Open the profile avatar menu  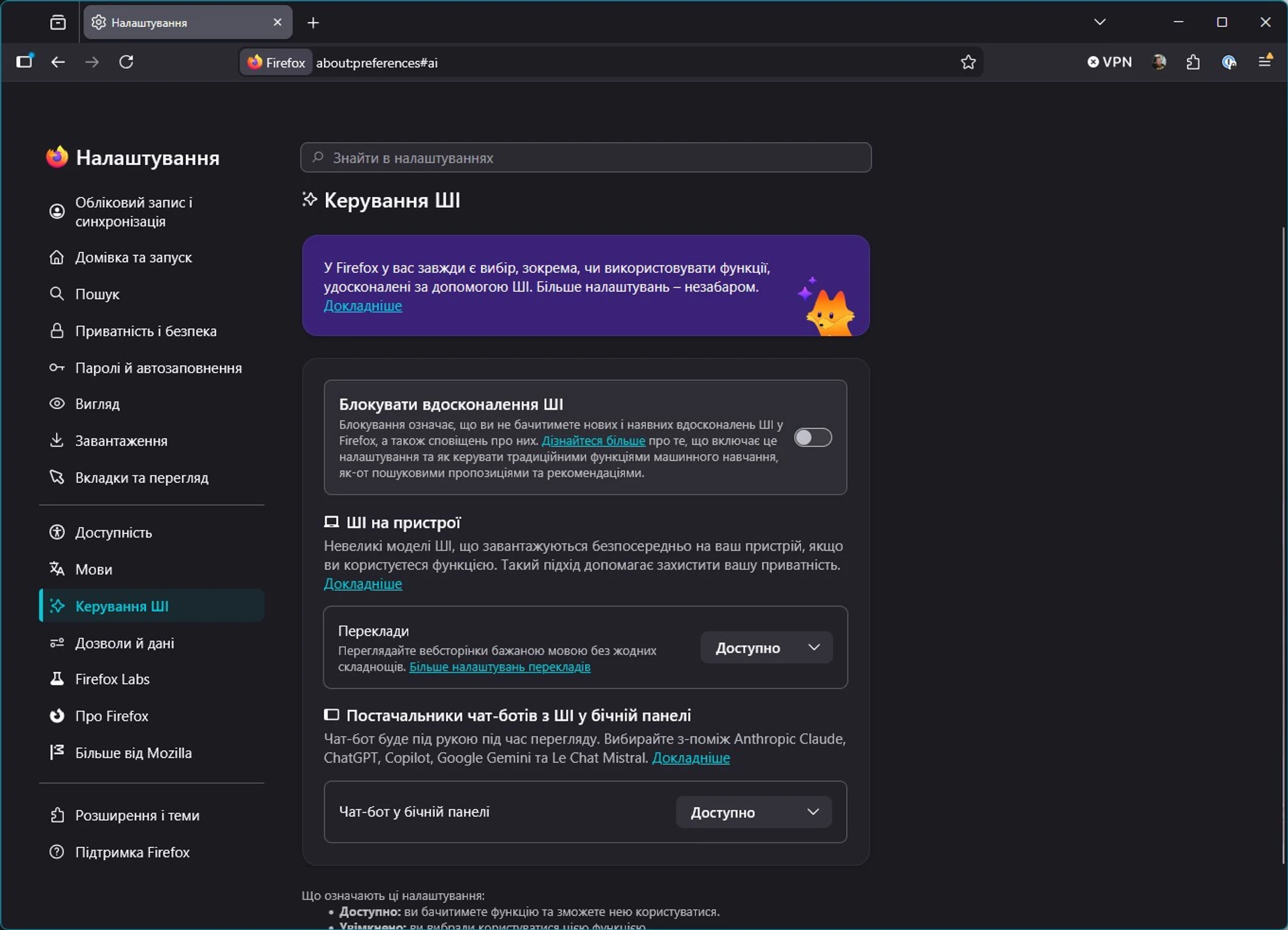(1159, 62)
